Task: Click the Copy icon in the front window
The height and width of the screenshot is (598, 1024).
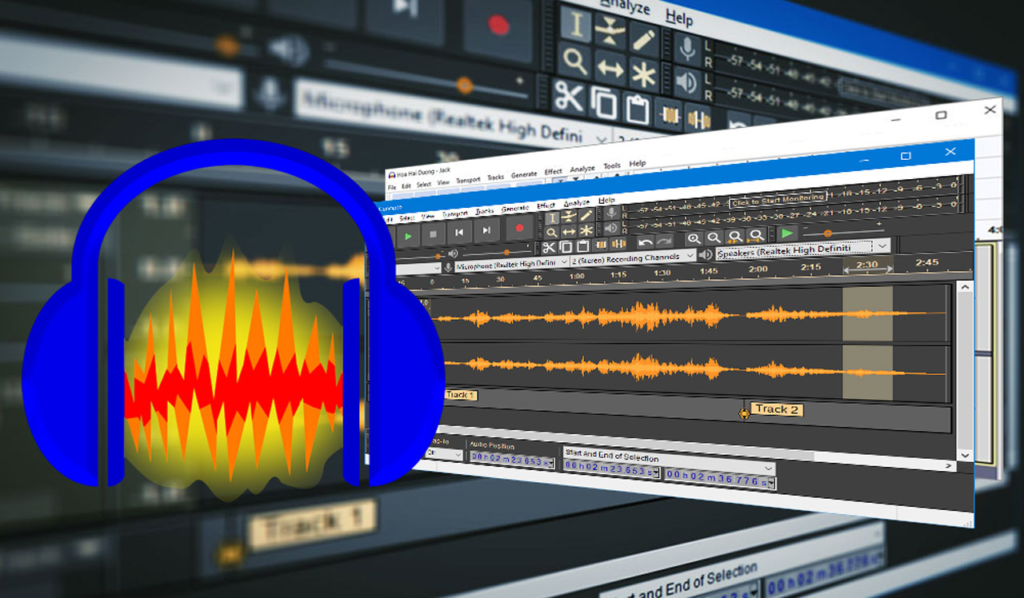Action: point(566,247)
